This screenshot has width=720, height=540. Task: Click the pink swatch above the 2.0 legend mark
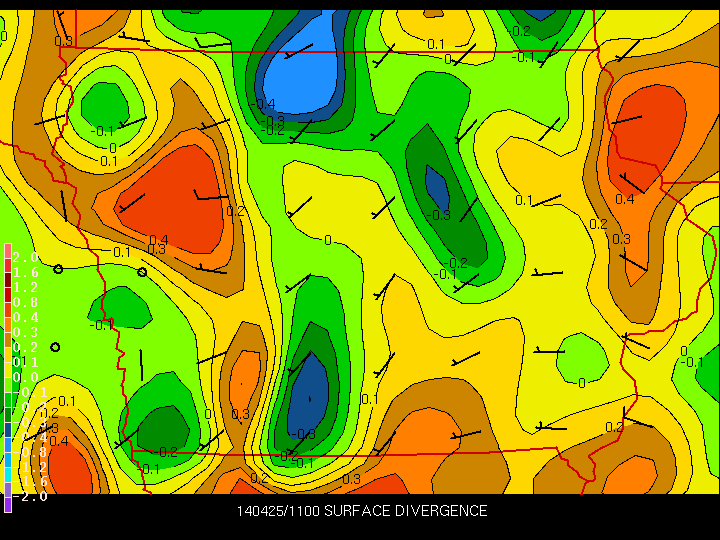(x=8, y=251)
